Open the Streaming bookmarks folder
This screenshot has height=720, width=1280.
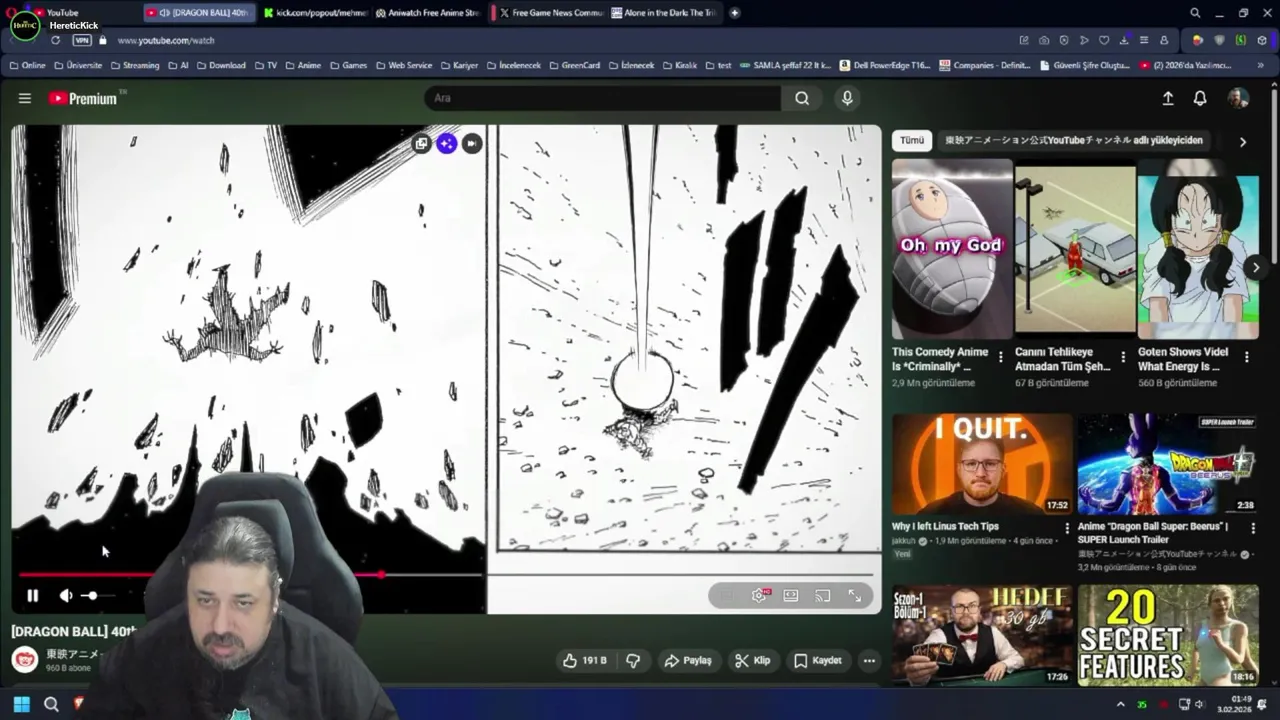tap(134, 65)
